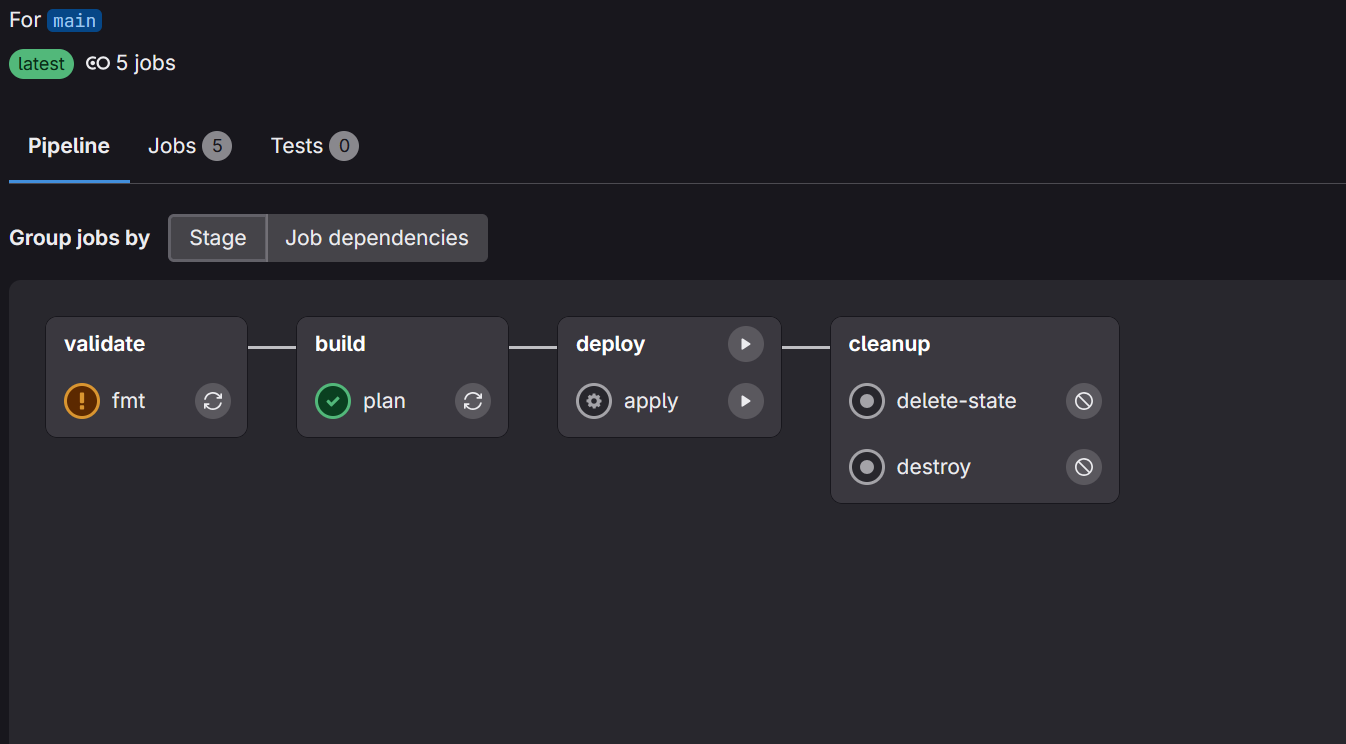Retry the plan job
This screenshot has height=744, width=1346.
point(472,400)
